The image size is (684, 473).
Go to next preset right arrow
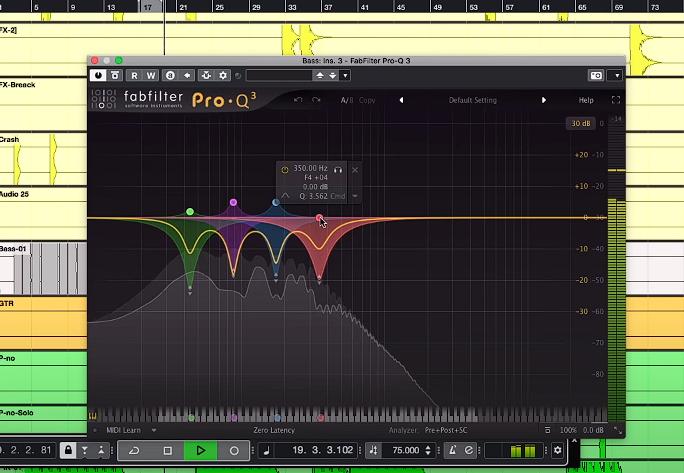coord(544,100)
